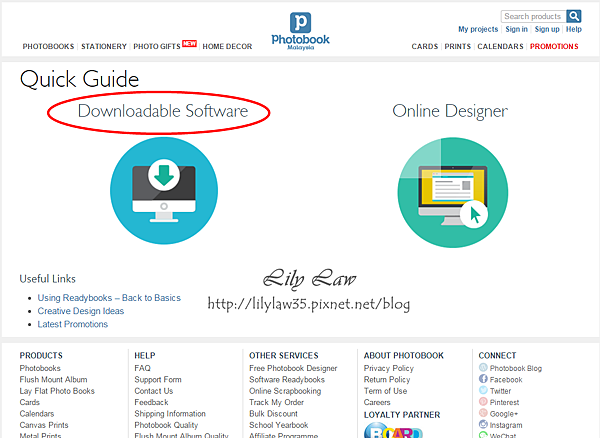Click Sign in link
This screenshot has width=600, height=438.
516,29
